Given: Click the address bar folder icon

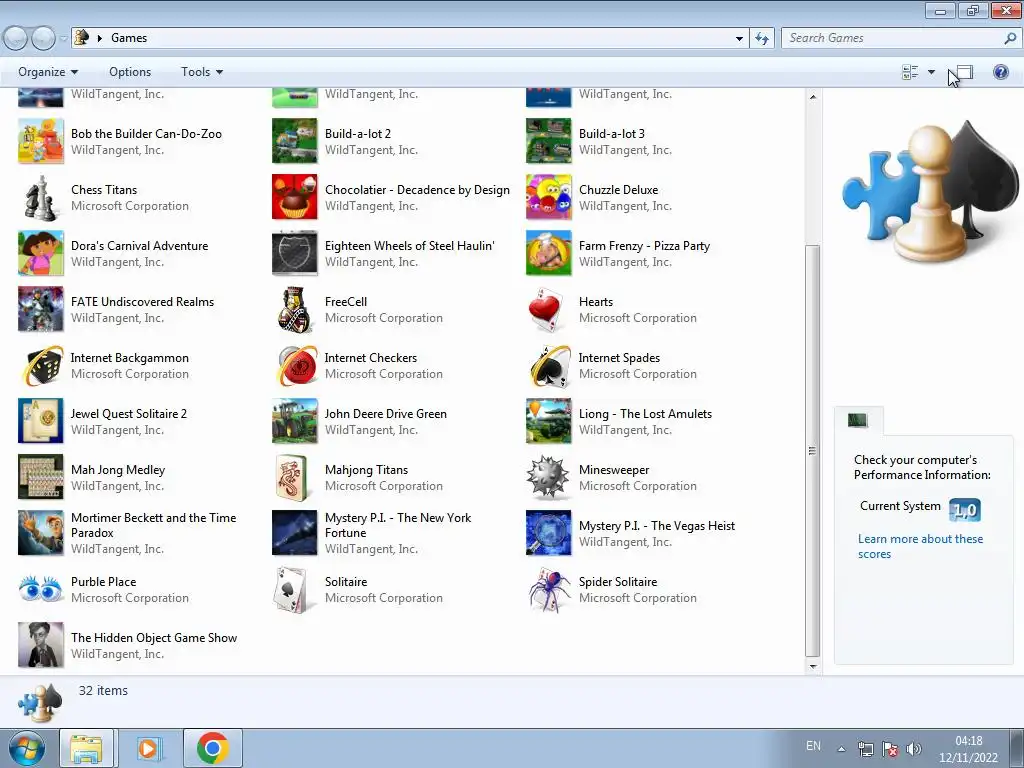Looking at the screenshot, I should (x=82, y=38).
